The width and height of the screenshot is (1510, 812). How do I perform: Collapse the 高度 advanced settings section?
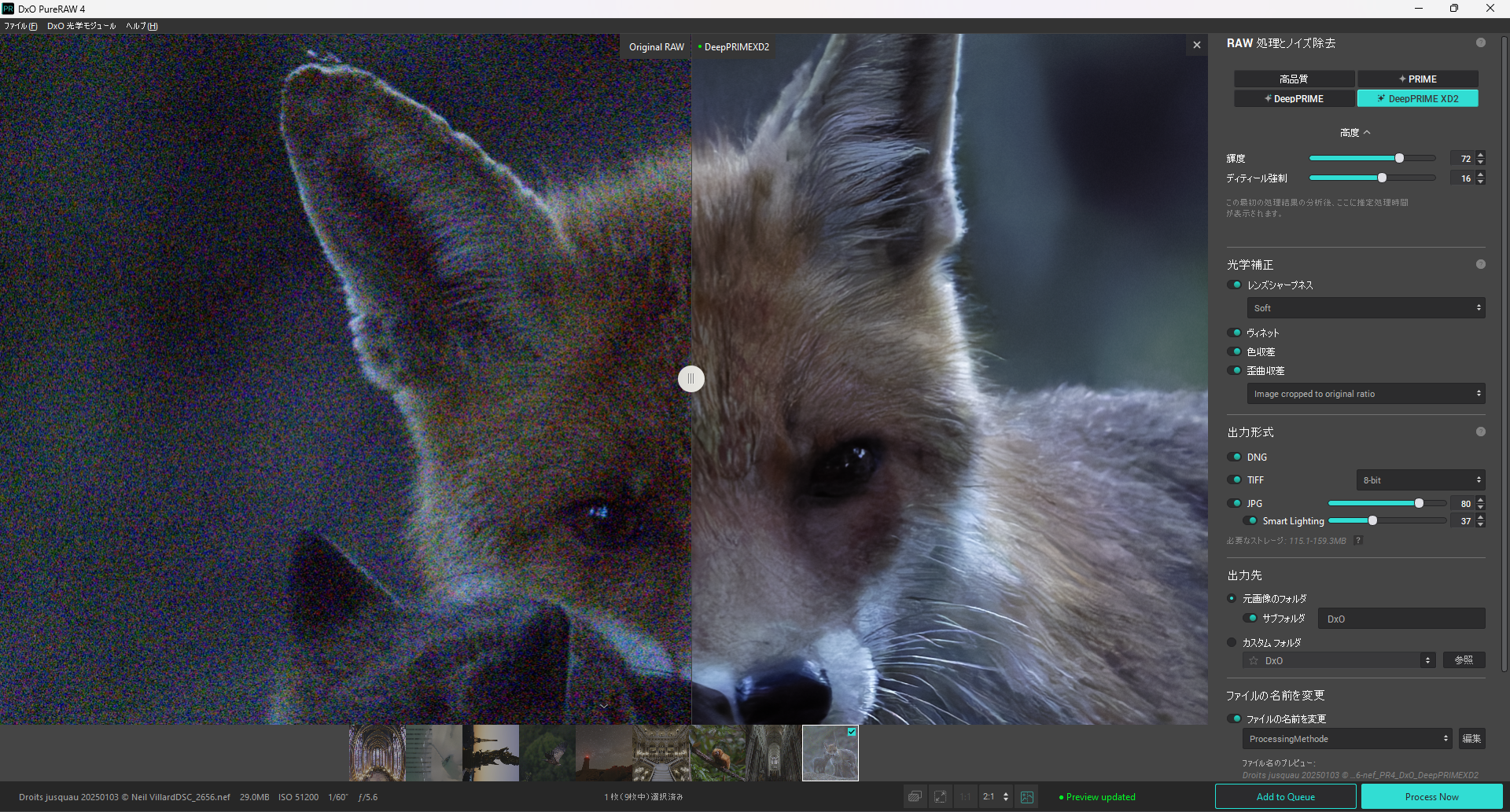tap(1355, 133)
